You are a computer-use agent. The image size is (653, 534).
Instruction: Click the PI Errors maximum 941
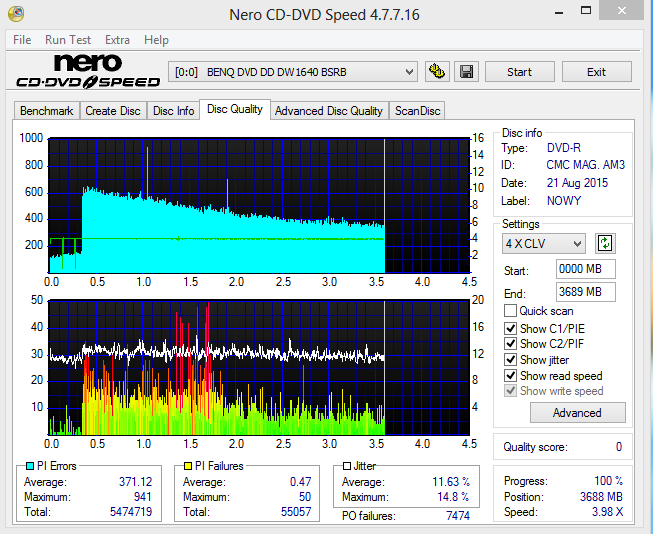pyautogui.click(x=142, y=497)
